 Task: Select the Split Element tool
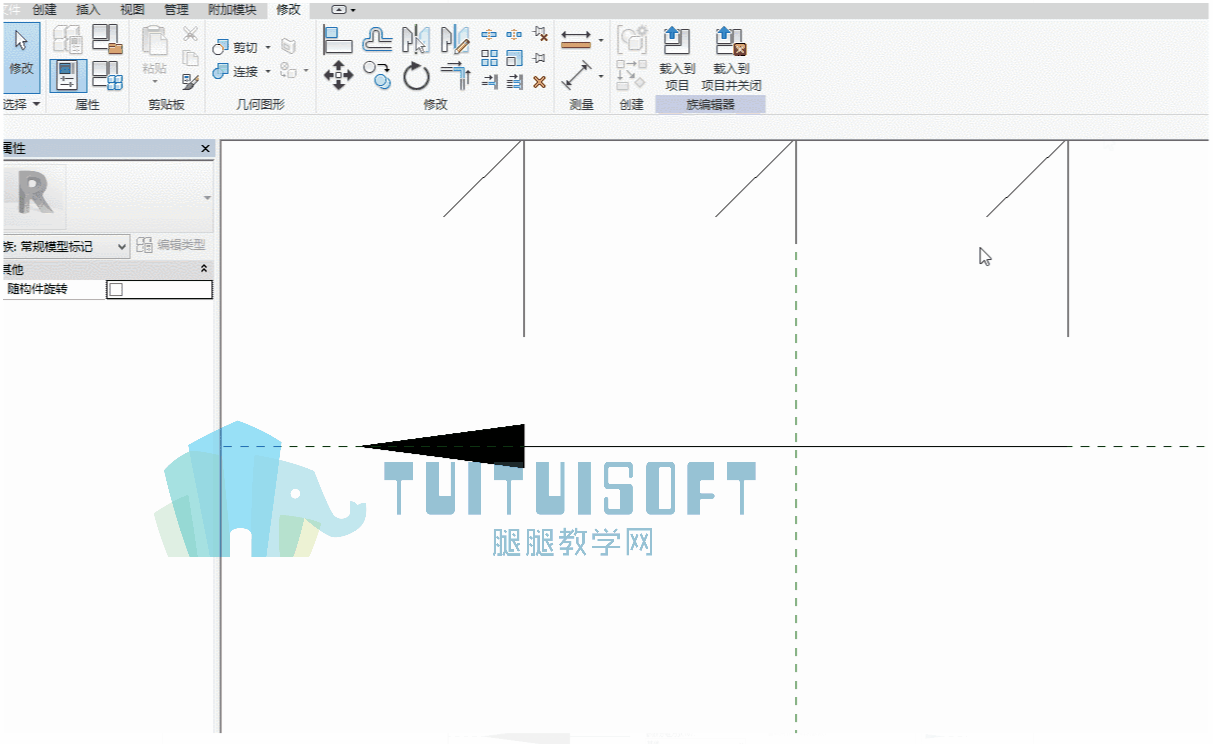tap(489, 34)
